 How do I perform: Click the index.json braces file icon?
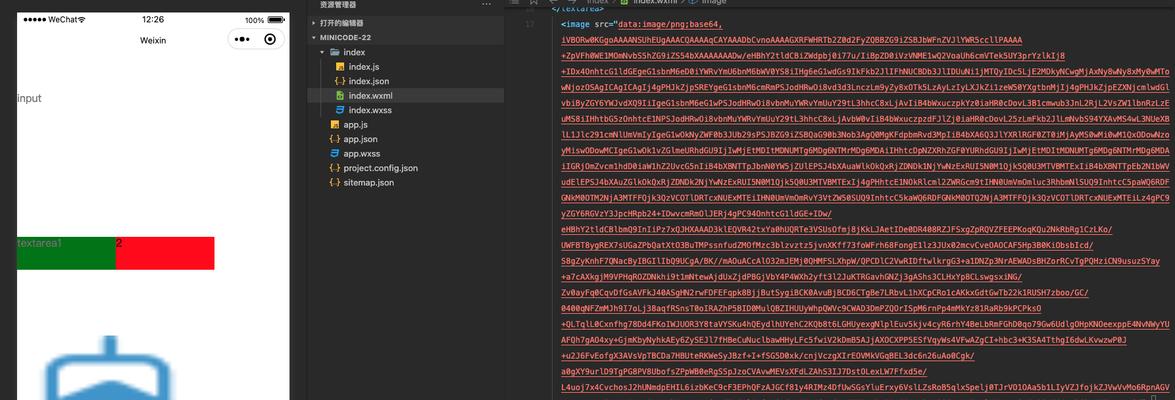coord(340,81)
